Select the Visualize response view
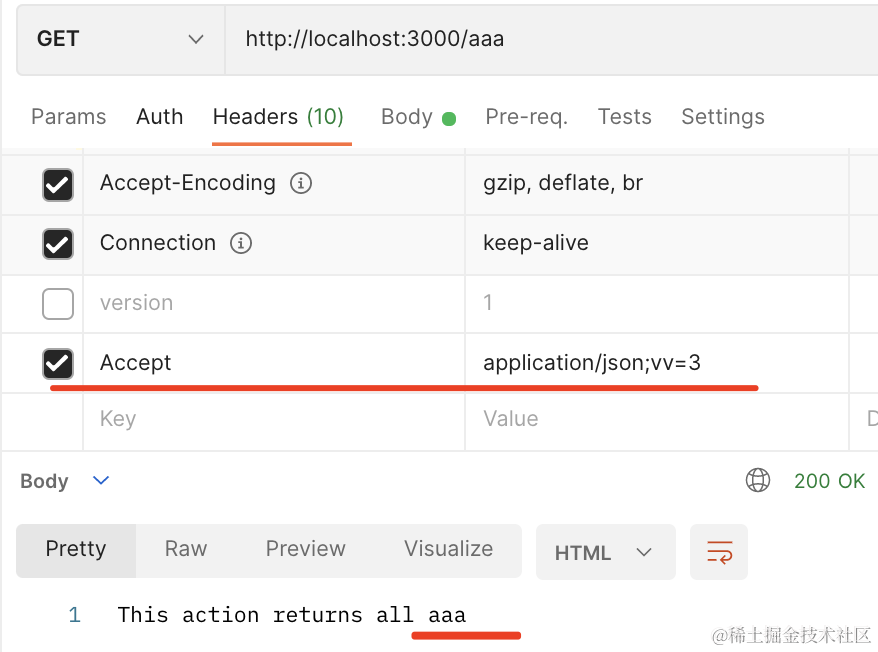 [448, 549]
